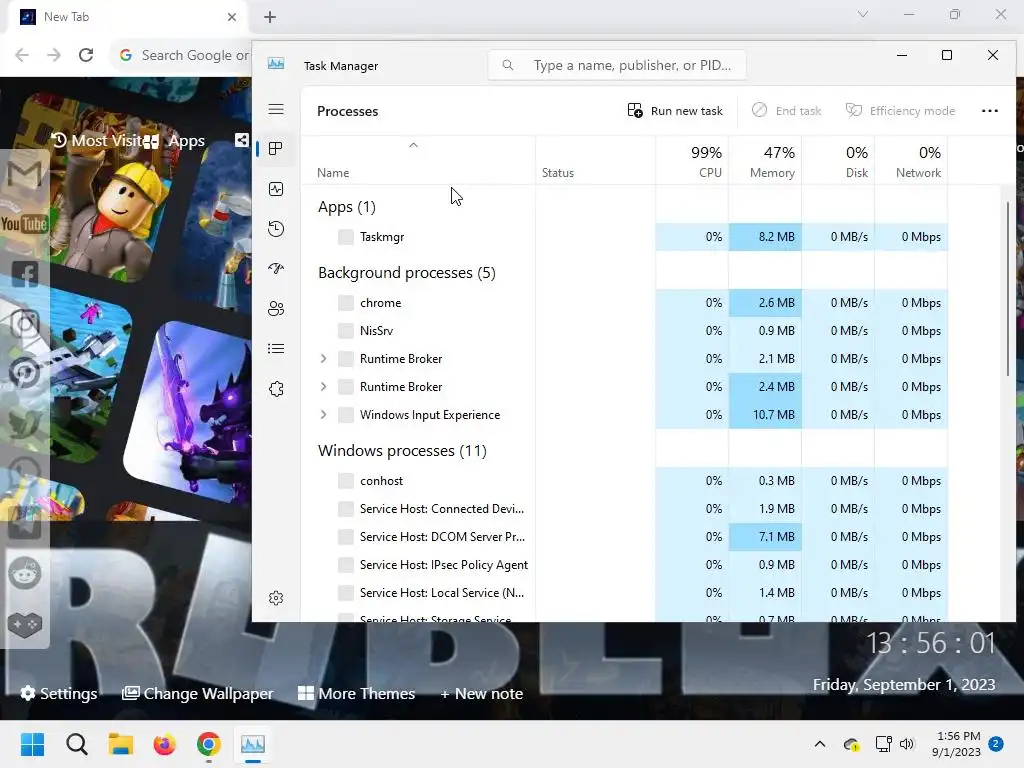Sort processes by Memory column
This screenshot has width=1024, height=768.
(x=765, y=161)
